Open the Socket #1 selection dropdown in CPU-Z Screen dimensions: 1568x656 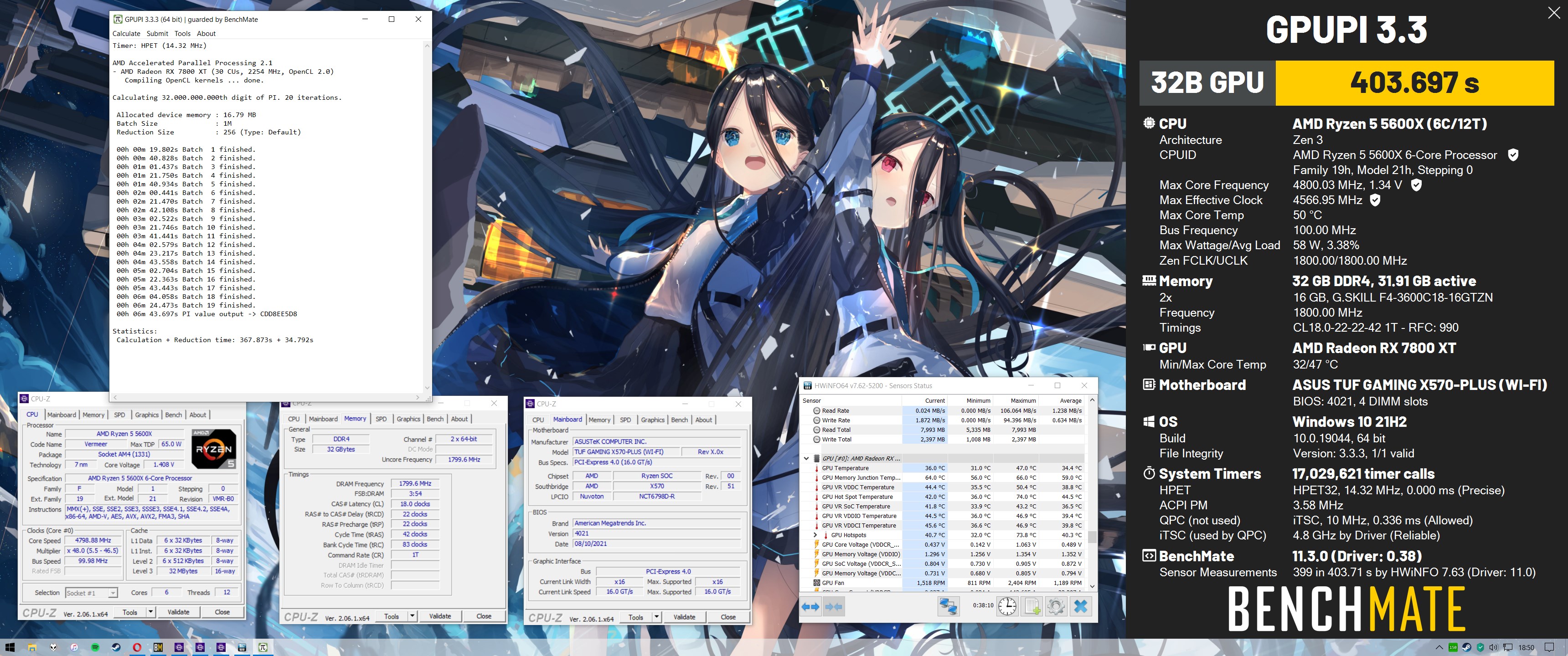(91, 593)
